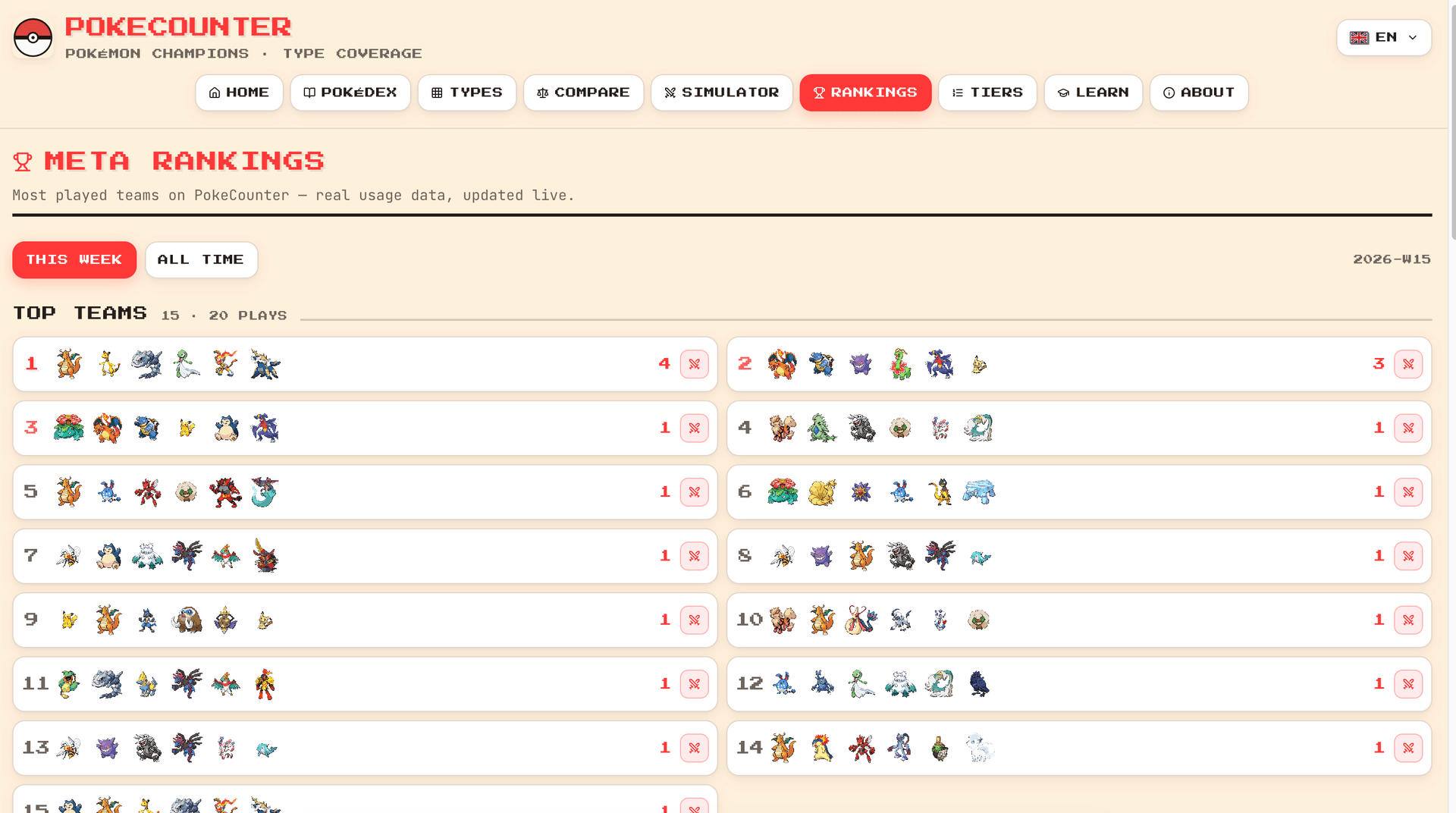Screen dimensions: 1456x813
Task: Open the Simulator tab
Action: (x=722, y=93)
